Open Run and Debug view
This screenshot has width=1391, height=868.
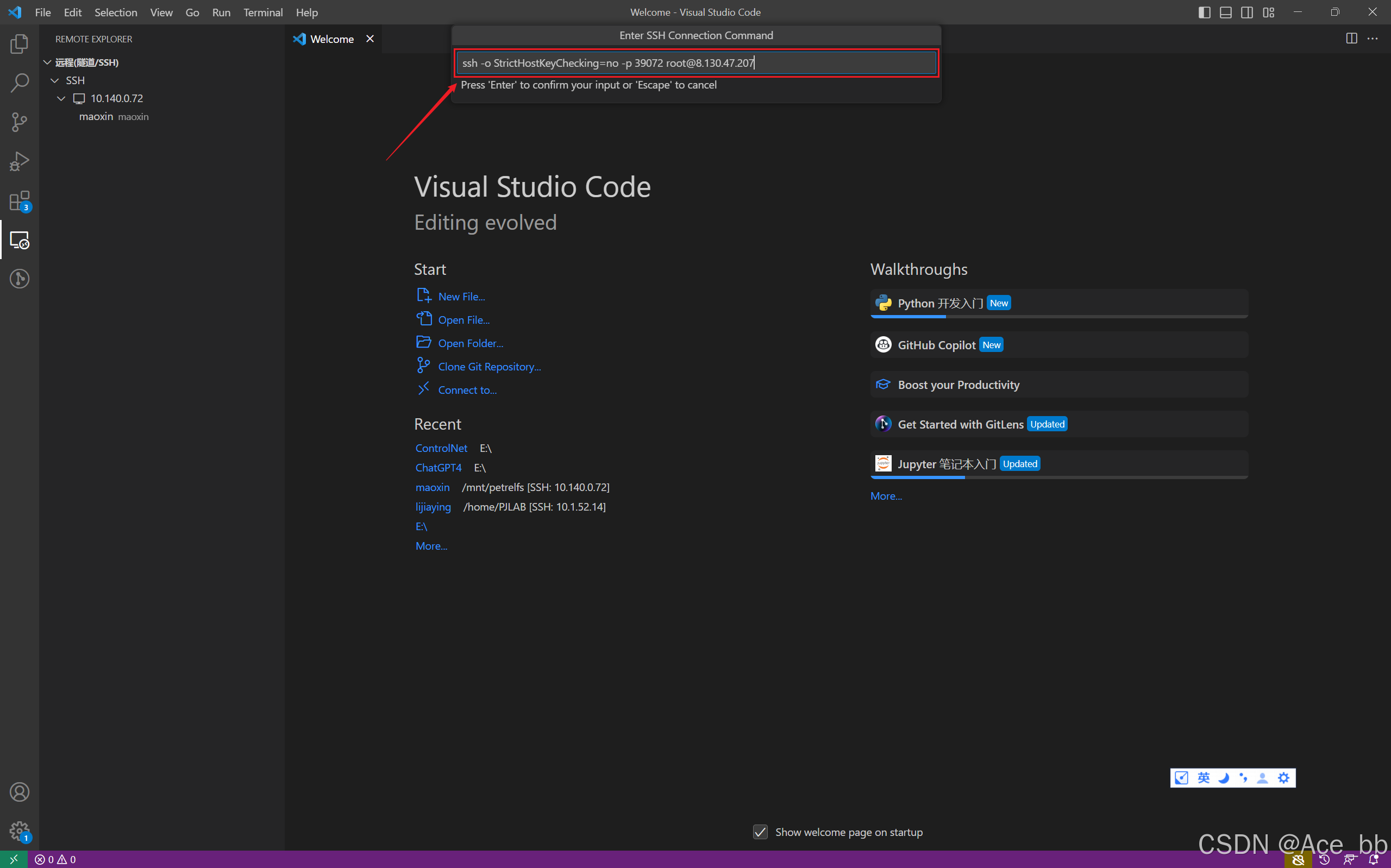coord(20,161)
